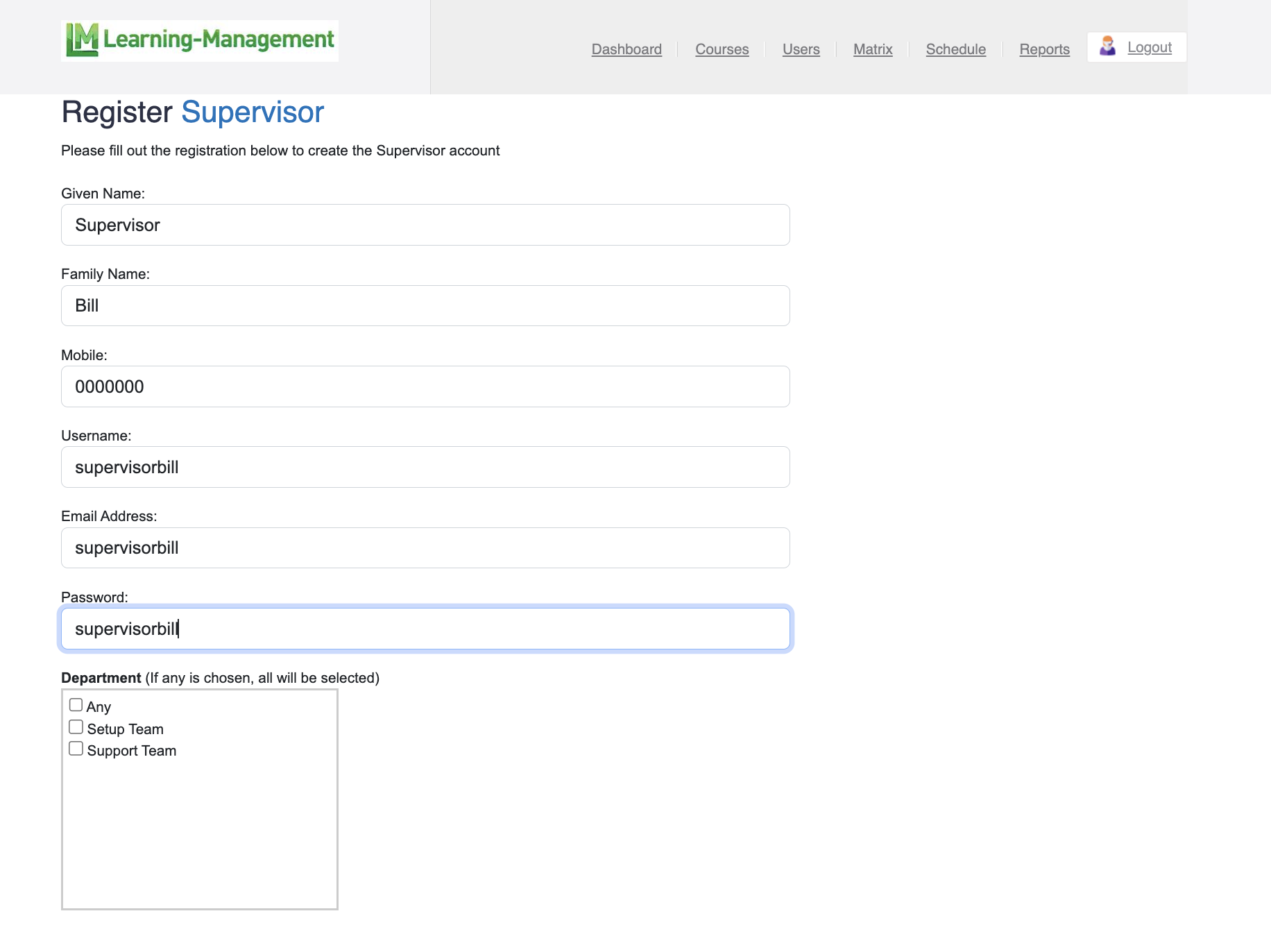Click the Learning-Management logo
The width and height of the screenshot is (1271, 952).
point(200,40)
